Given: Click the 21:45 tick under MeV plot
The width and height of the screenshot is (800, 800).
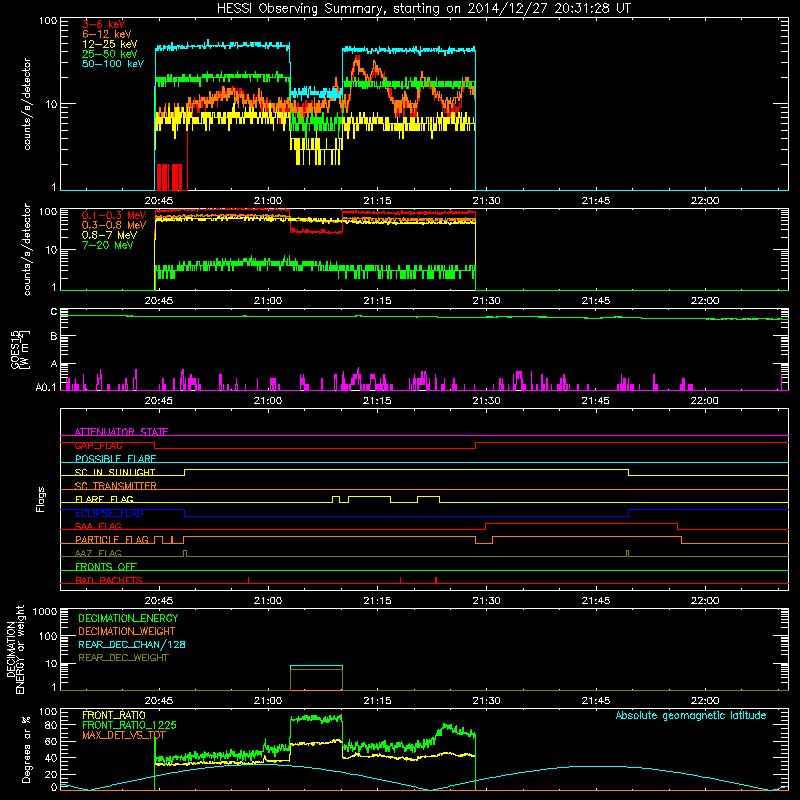Looking at the screenshot, I should (x=595, y=301).
